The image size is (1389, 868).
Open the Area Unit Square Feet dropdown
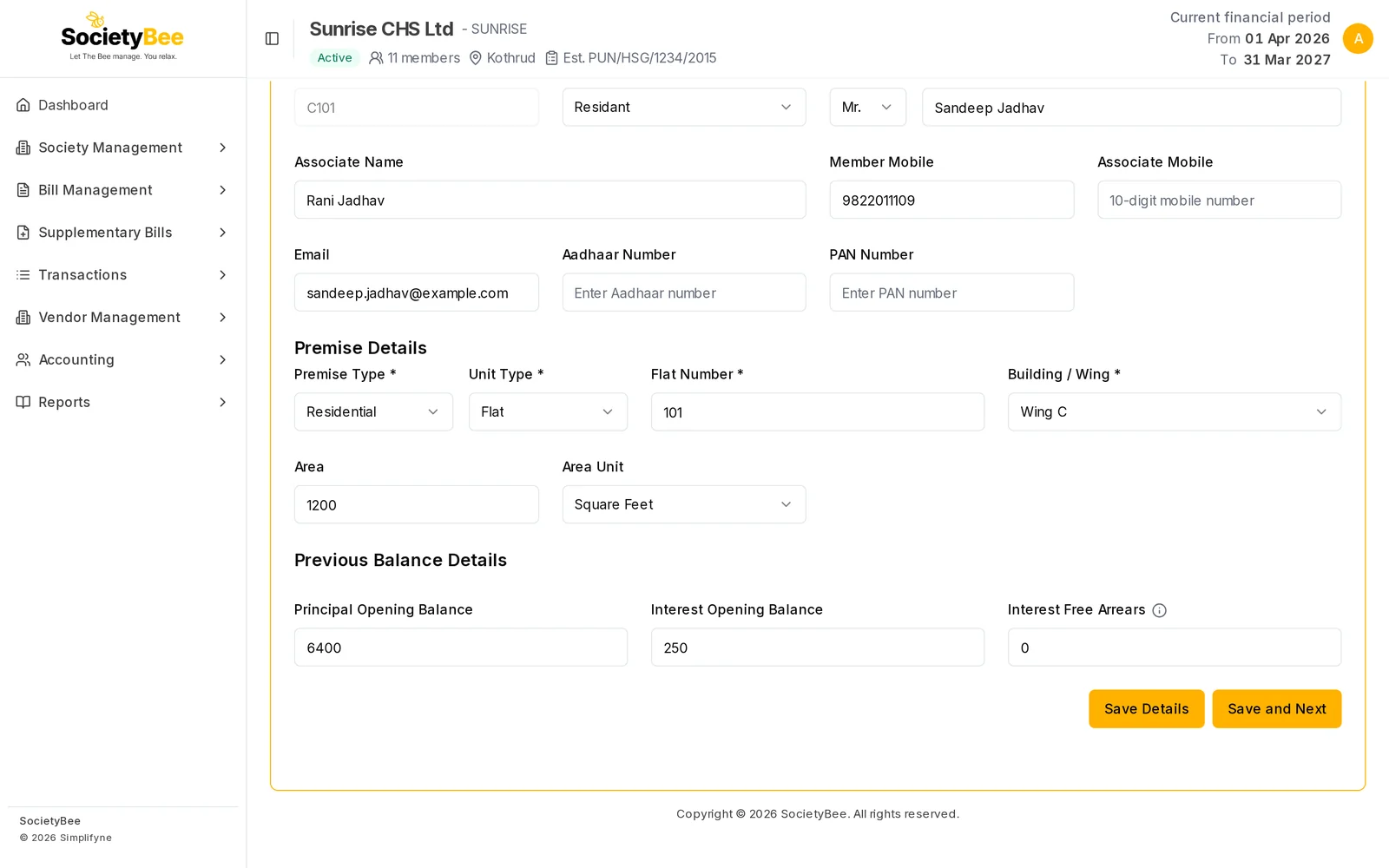click(x=684, y=504)
